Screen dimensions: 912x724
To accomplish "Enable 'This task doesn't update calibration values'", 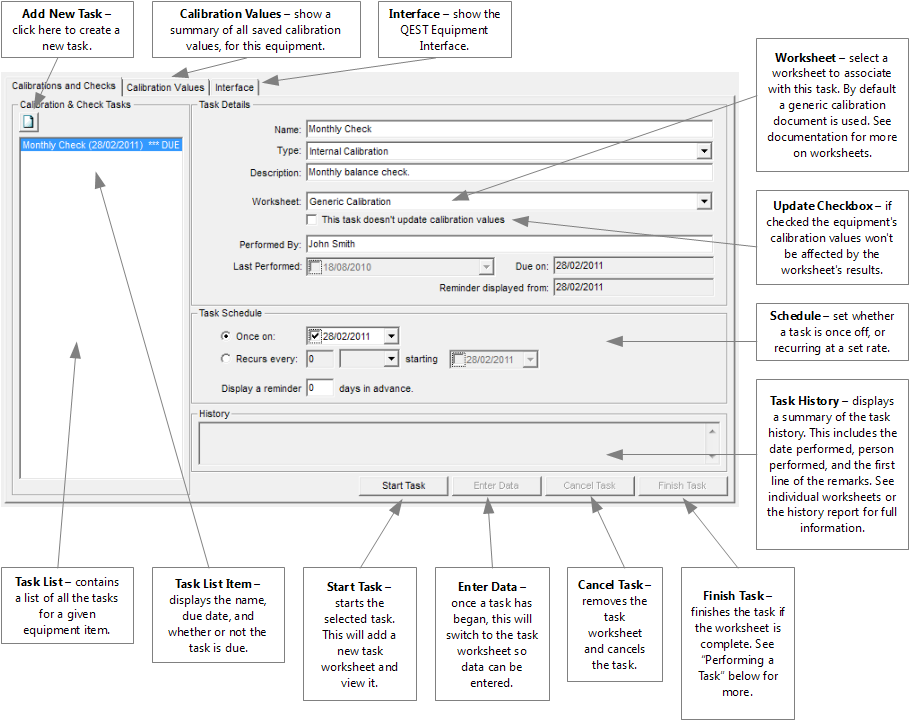I will point(313,220).
